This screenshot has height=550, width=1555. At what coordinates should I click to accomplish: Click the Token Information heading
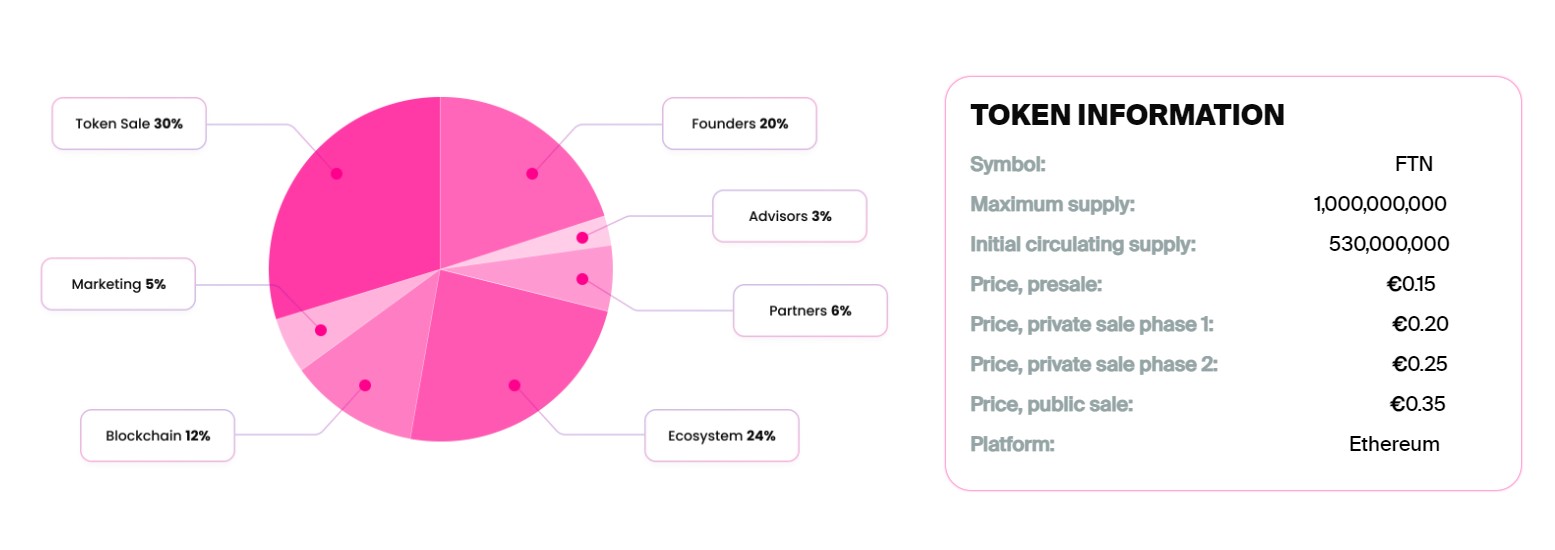tap(1127, 115)
